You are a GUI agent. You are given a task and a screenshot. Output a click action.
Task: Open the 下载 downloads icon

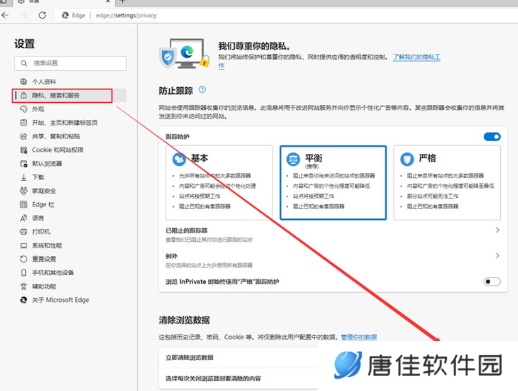click(x=23, y=177)
